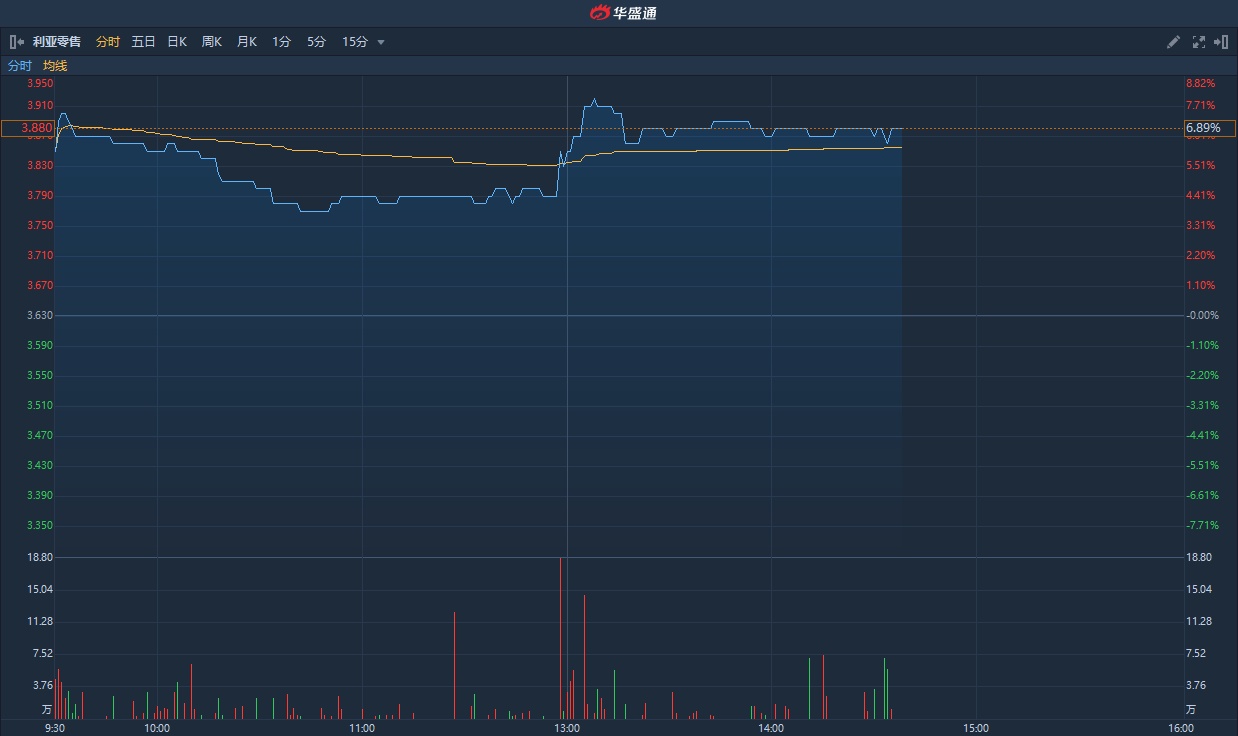Switch to 1分 one-minute chart
Image resolution: width=1238 pixels, height=736 pixels.
pyautogui.click(x=282, y=42)
